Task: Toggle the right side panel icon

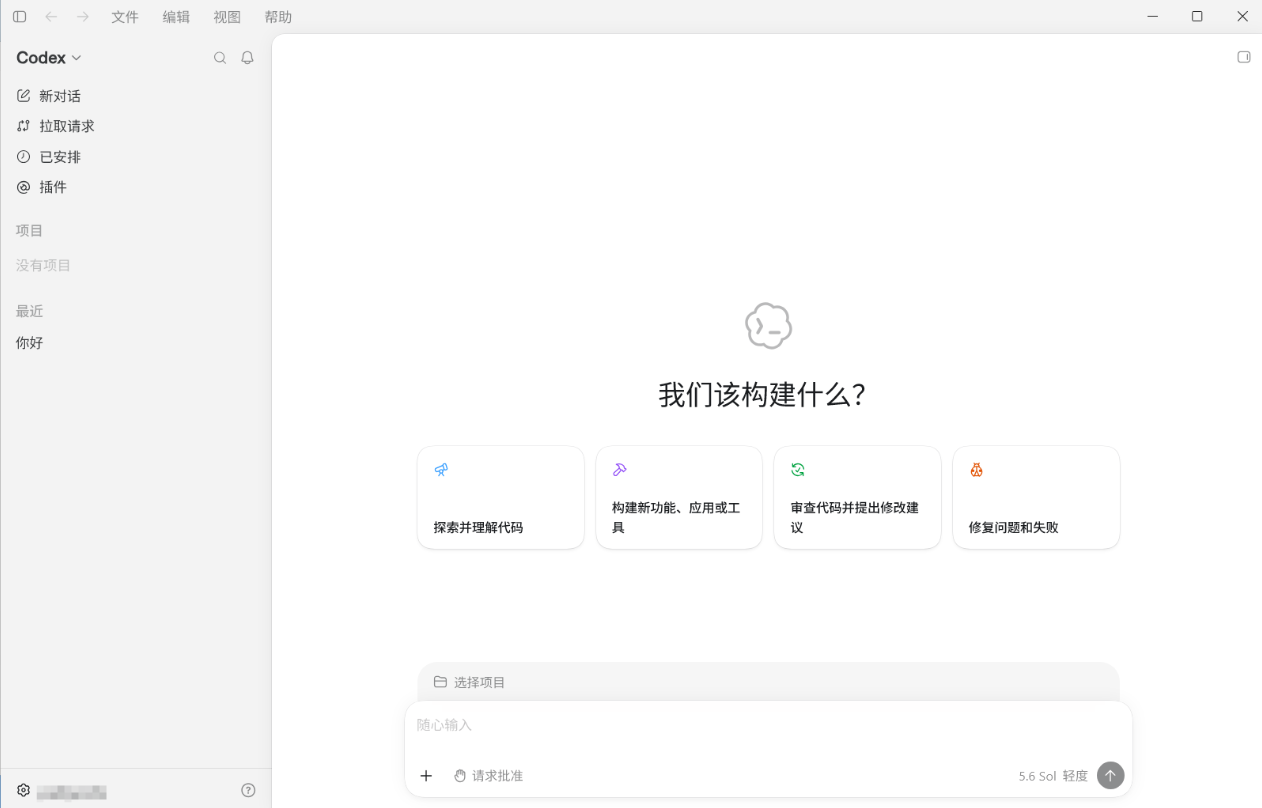Action: [x=1244, y=57]
